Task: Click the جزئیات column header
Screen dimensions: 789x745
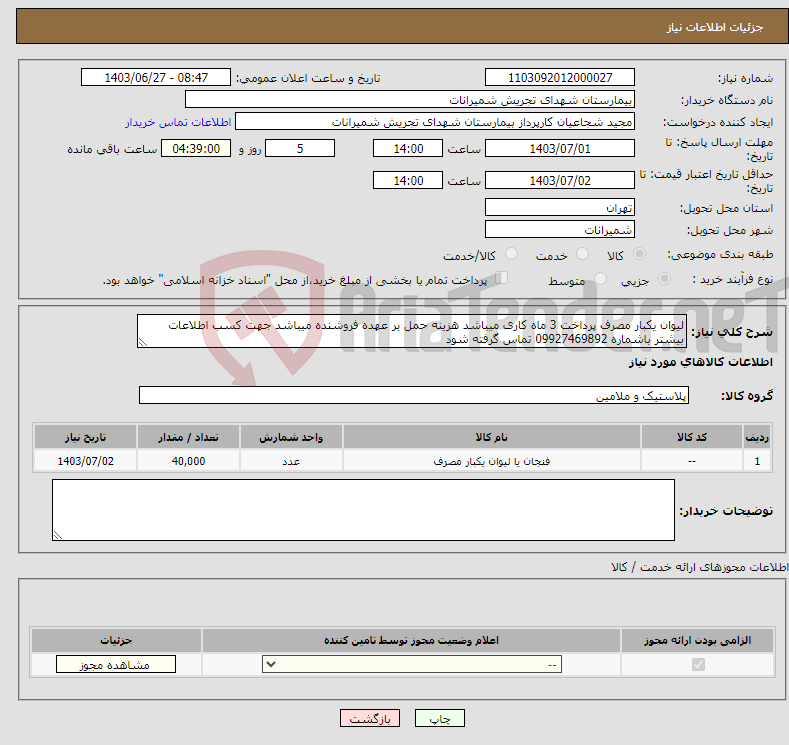Action: point(116,640)
